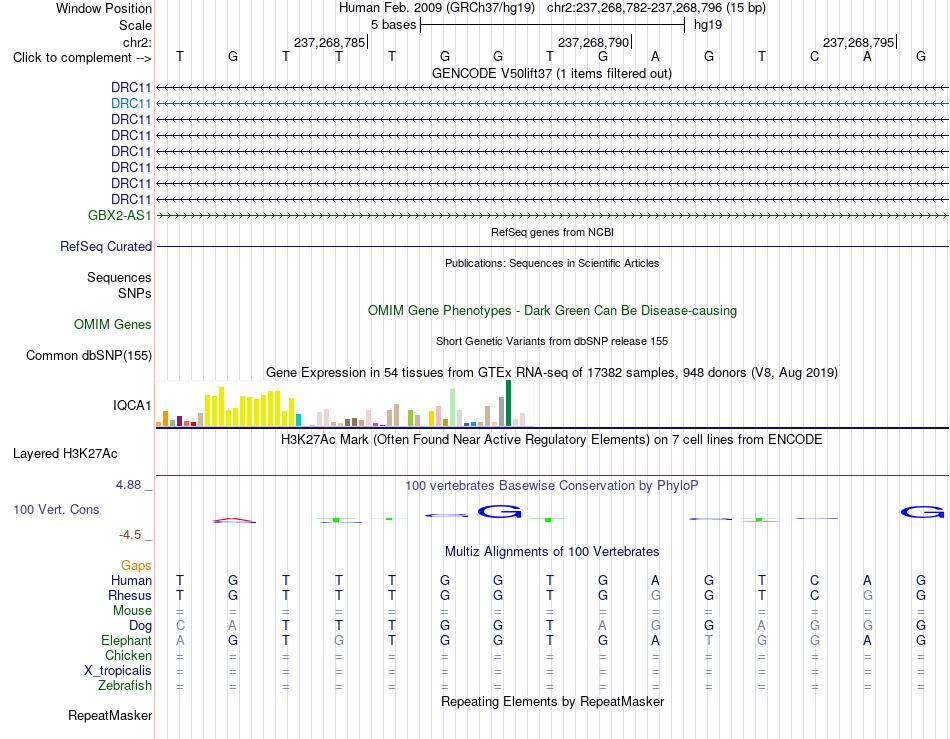Click the '100 Vert. Cons' track label
The height and width of the screenshot is (739, 950).
(56, 509)
